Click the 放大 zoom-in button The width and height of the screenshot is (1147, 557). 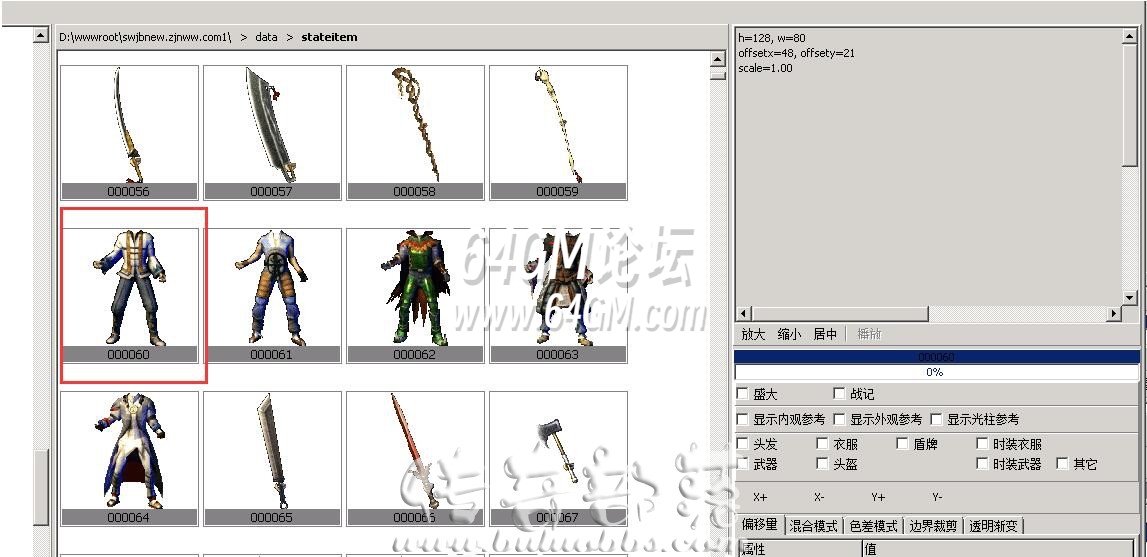(753, 334)
